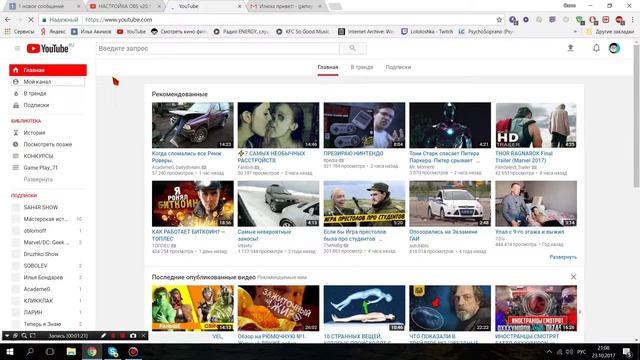Select Мой канал in the sidebar
This screenshot has height=360, width=640.
[48, 82]
